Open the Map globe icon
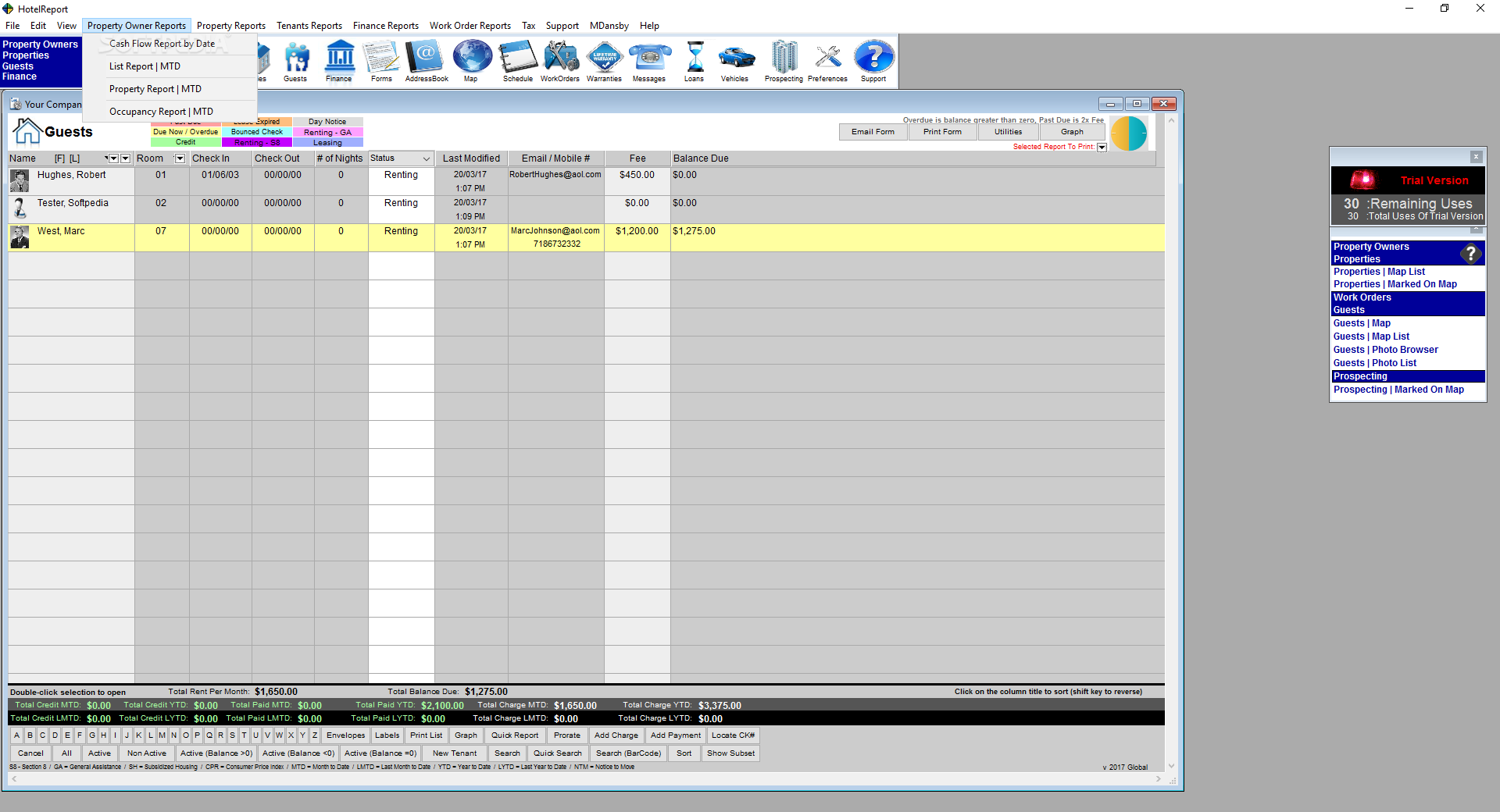This screenshot has height=812, width=1500. pyautogui.click(x=472, y=61)
